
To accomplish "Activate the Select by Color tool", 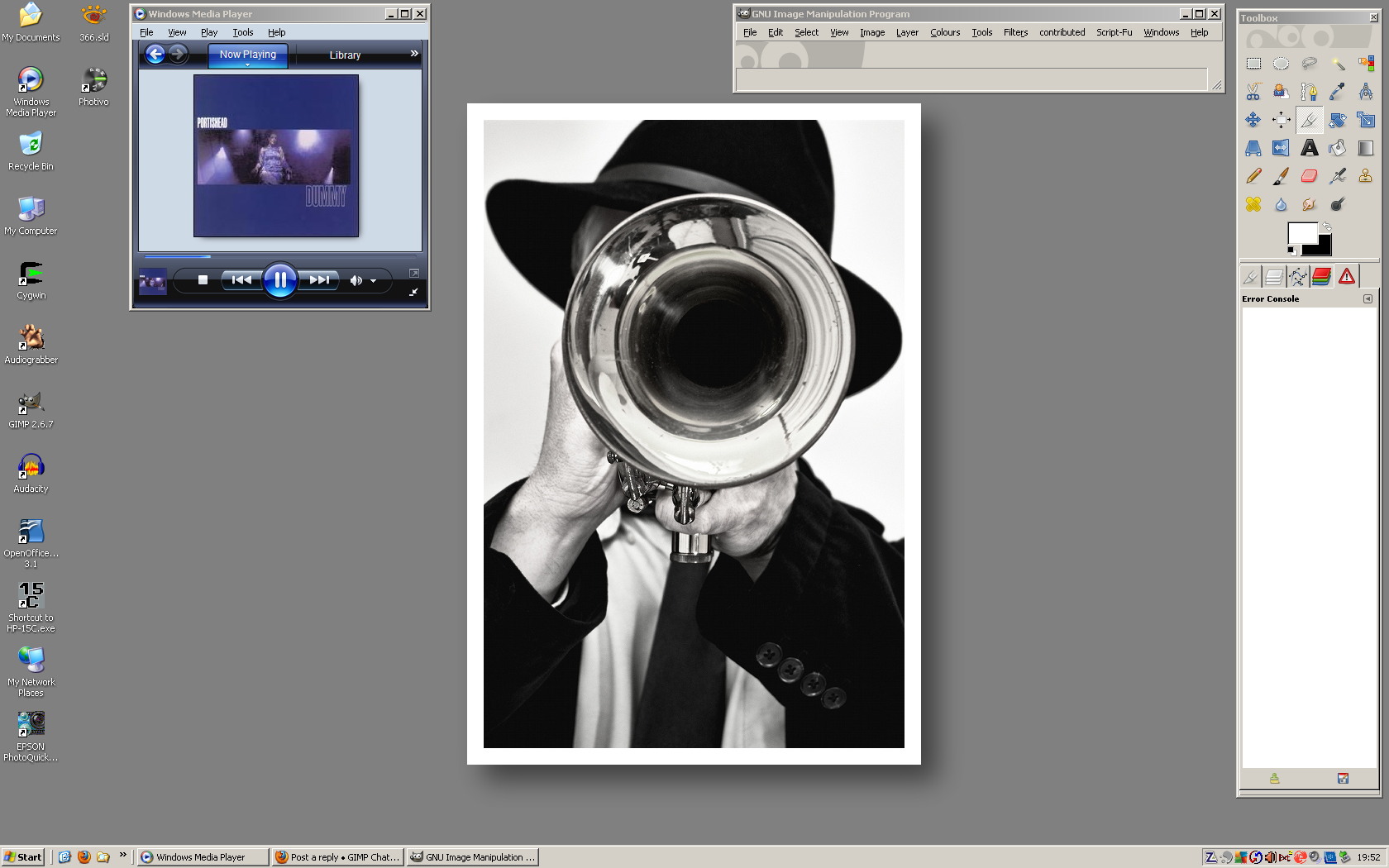I will (x=1365, y=64).
